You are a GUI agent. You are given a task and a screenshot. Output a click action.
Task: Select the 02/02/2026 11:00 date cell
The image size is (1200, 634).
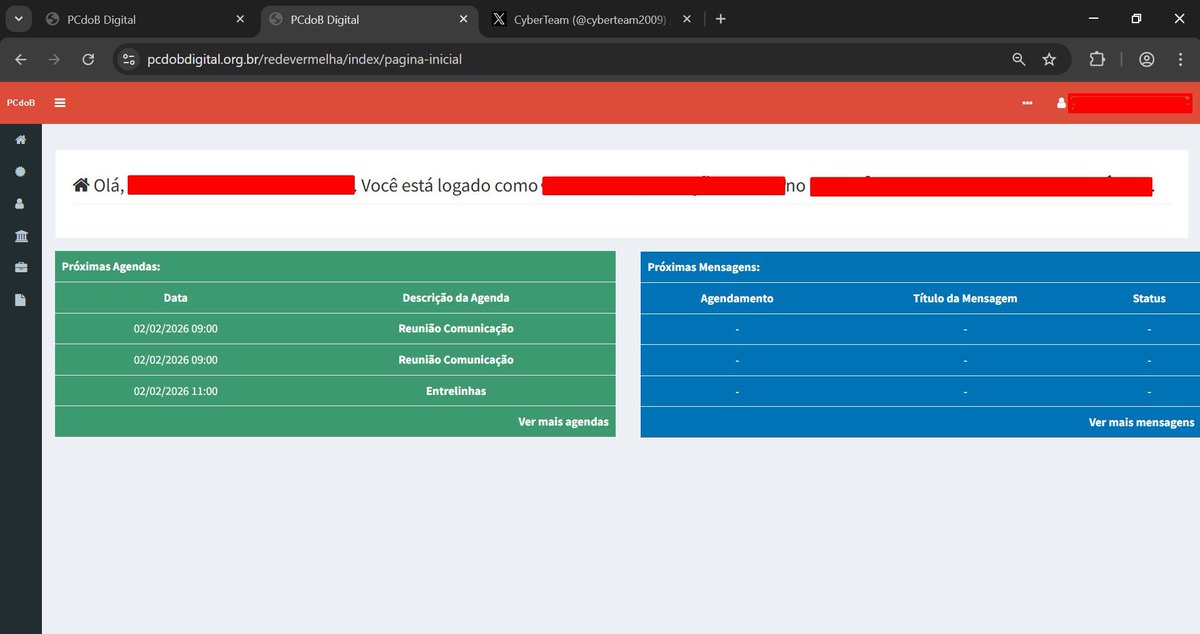(x=175, y=391)
